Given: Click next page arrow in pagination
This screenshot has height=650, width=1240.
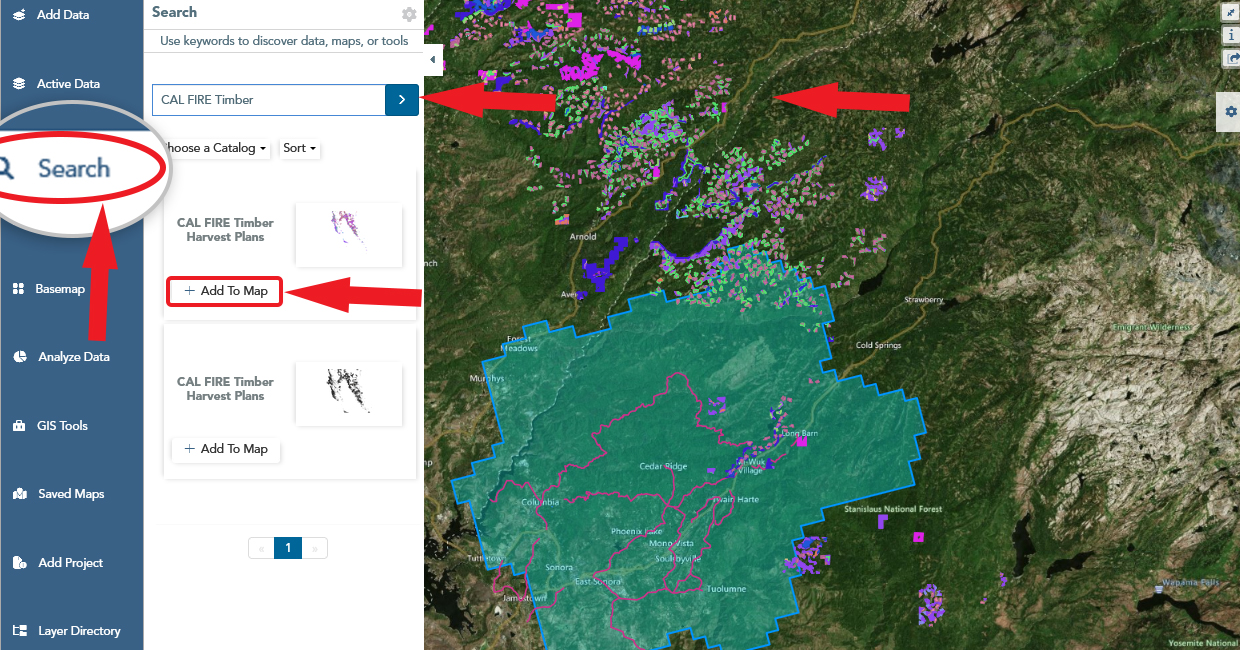Looking at the screenshot, I should tap(314, 548).
